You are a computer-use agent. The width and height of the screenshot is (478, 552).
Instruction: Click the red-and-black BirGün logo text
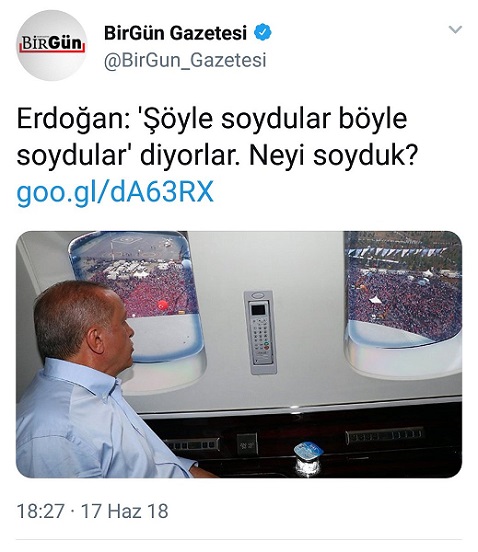pyautogui.click(x=52, y=44)
